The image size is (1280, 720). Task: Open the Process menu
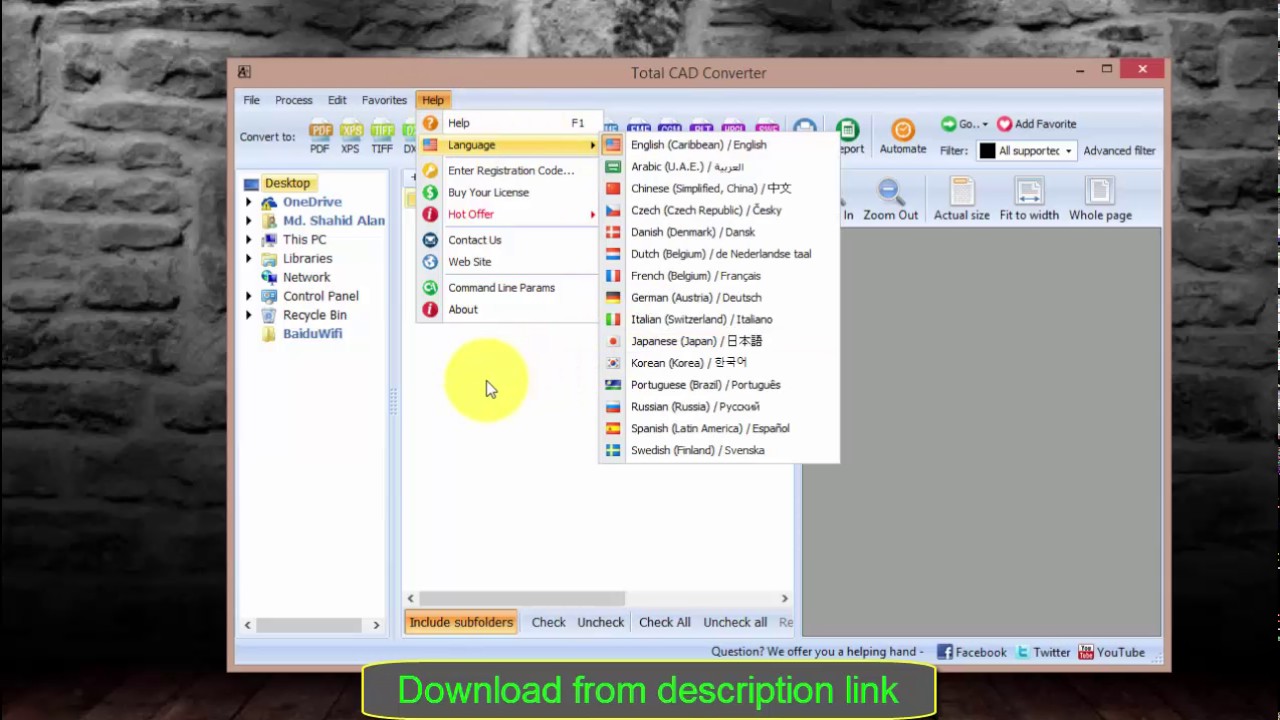[x=294, y=100]
